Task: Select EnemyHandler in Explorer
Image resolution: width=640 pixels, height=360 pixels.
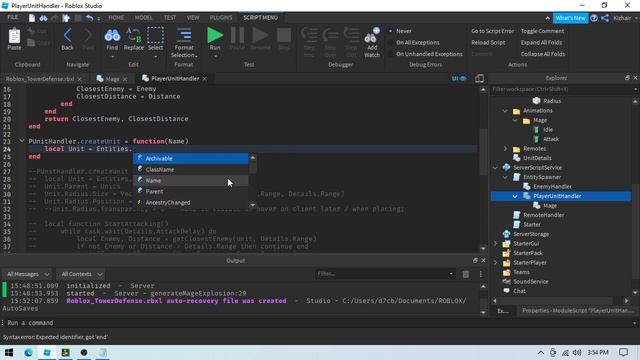Action: click(552, 187)
